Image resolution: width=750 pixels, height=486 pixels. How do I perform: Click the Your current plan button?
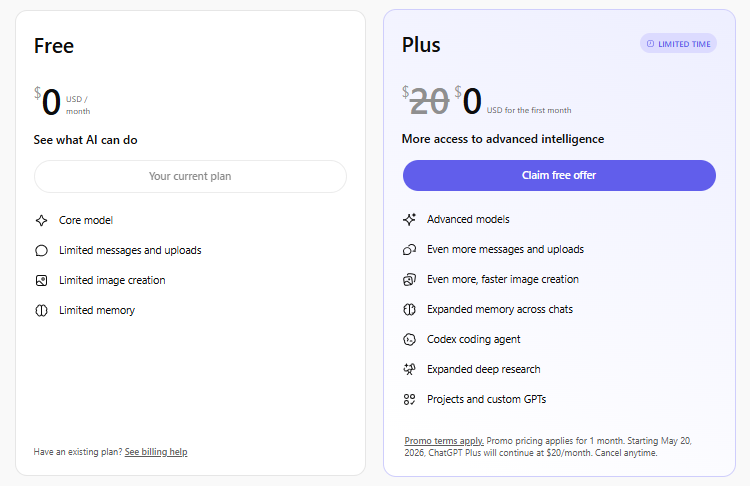point(190,176)
